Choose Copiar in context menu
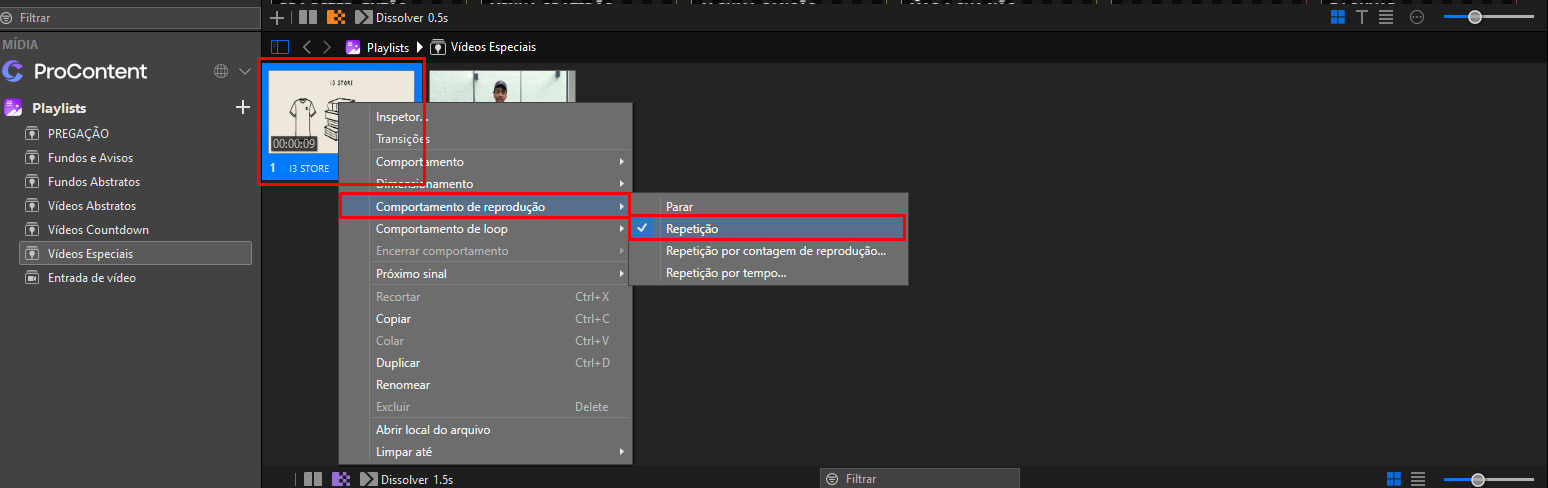Viewport: 1548px width, 488px height. 485,318
